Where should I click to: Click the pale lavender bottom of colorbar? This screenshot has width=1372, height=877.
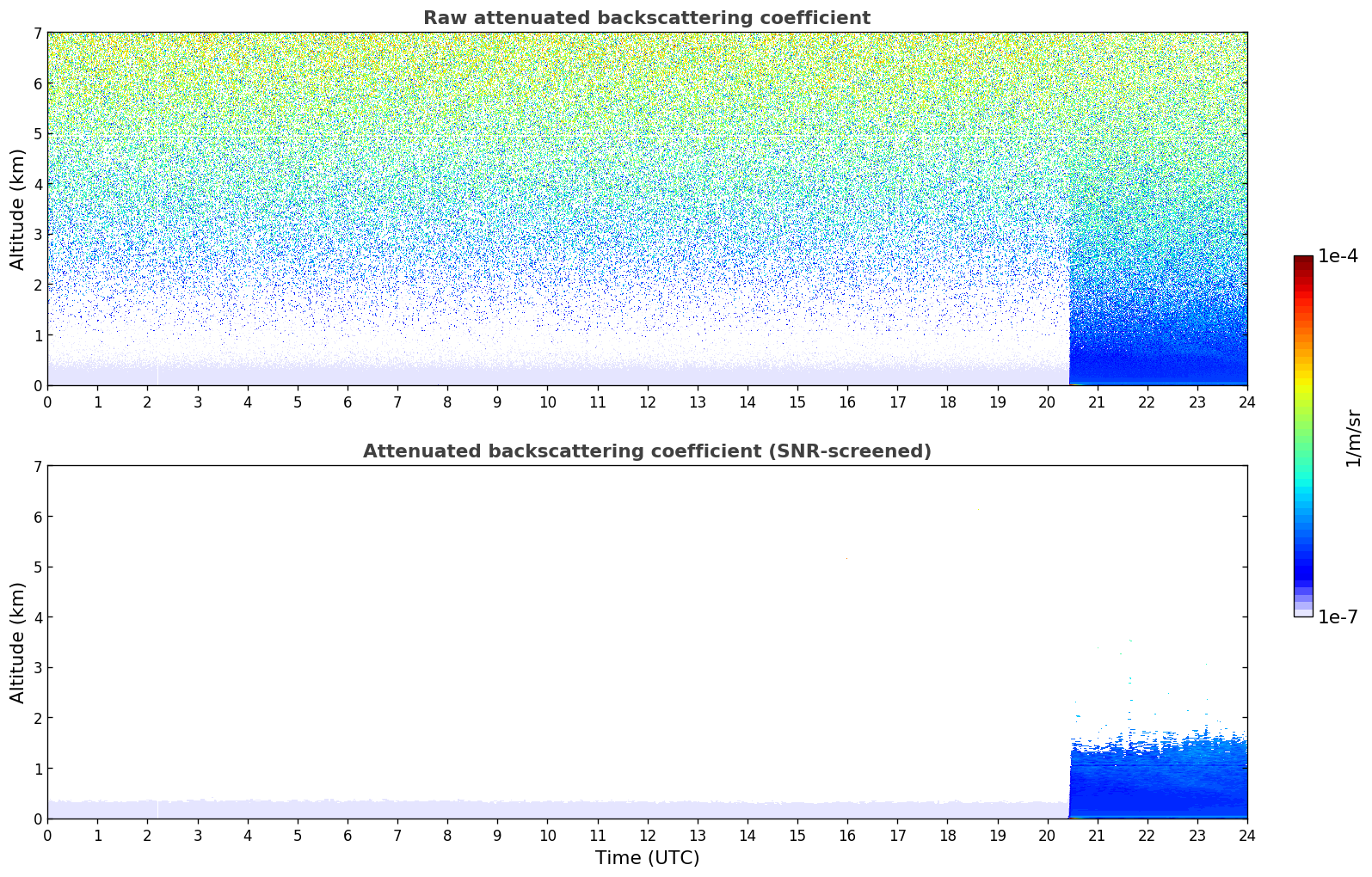pyautogui.click(x=1302, y=610)
